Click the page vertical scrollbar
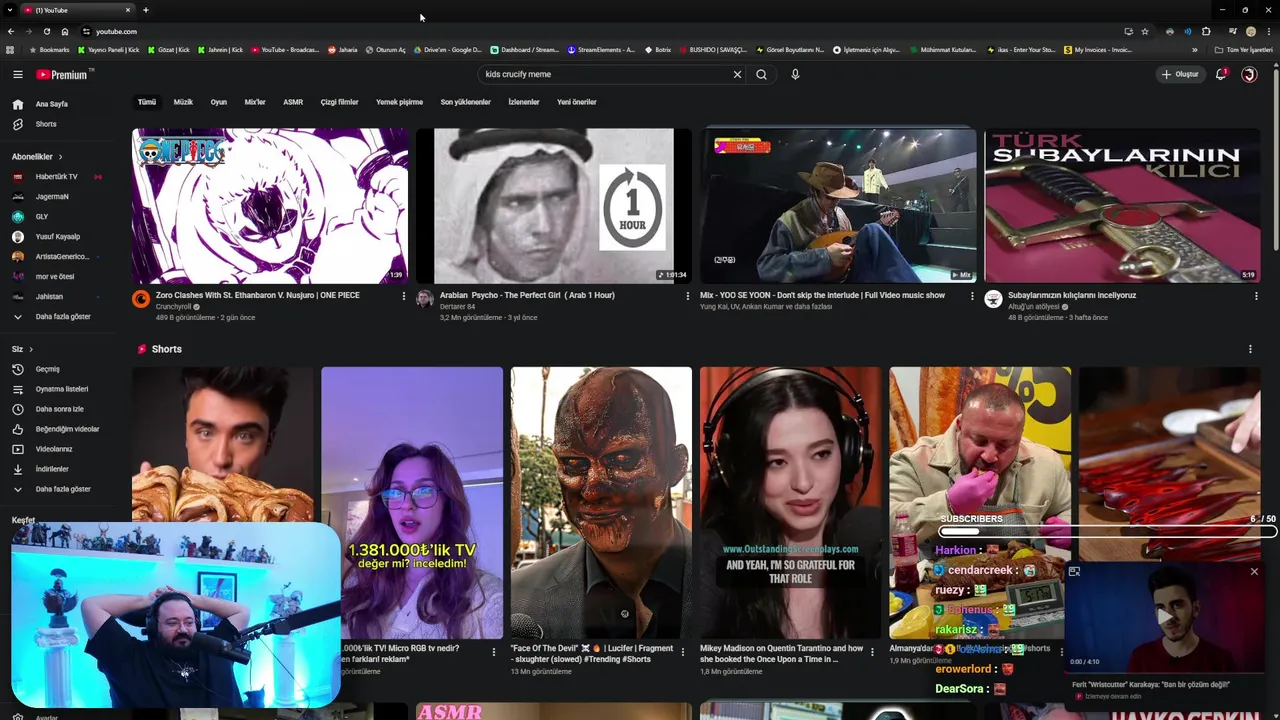The height and width of the screenshot is (720, 1280). (x=1276, y=160)
